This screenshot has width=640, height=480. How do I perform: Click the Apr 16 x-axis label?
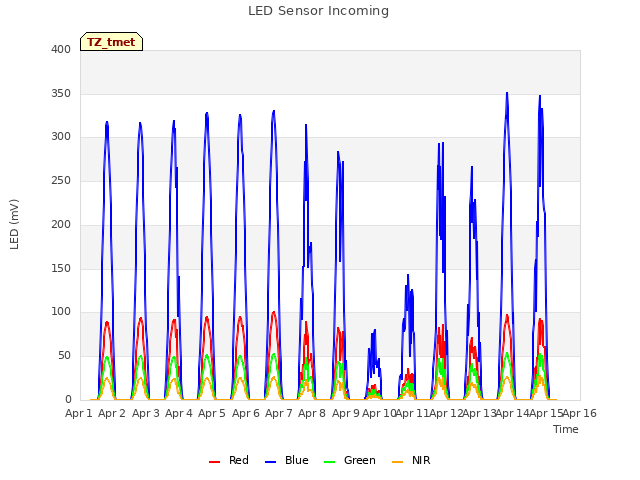pyautogui.click(x=580, y=413)
